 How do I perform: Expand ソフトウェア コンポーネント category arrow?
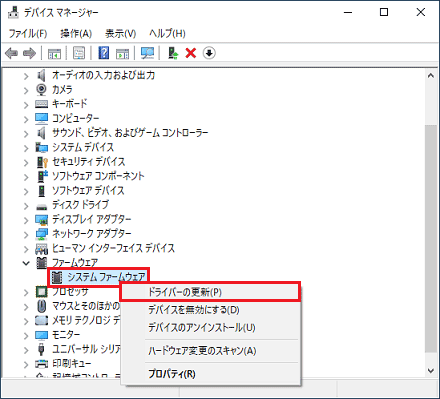point(26,177)
